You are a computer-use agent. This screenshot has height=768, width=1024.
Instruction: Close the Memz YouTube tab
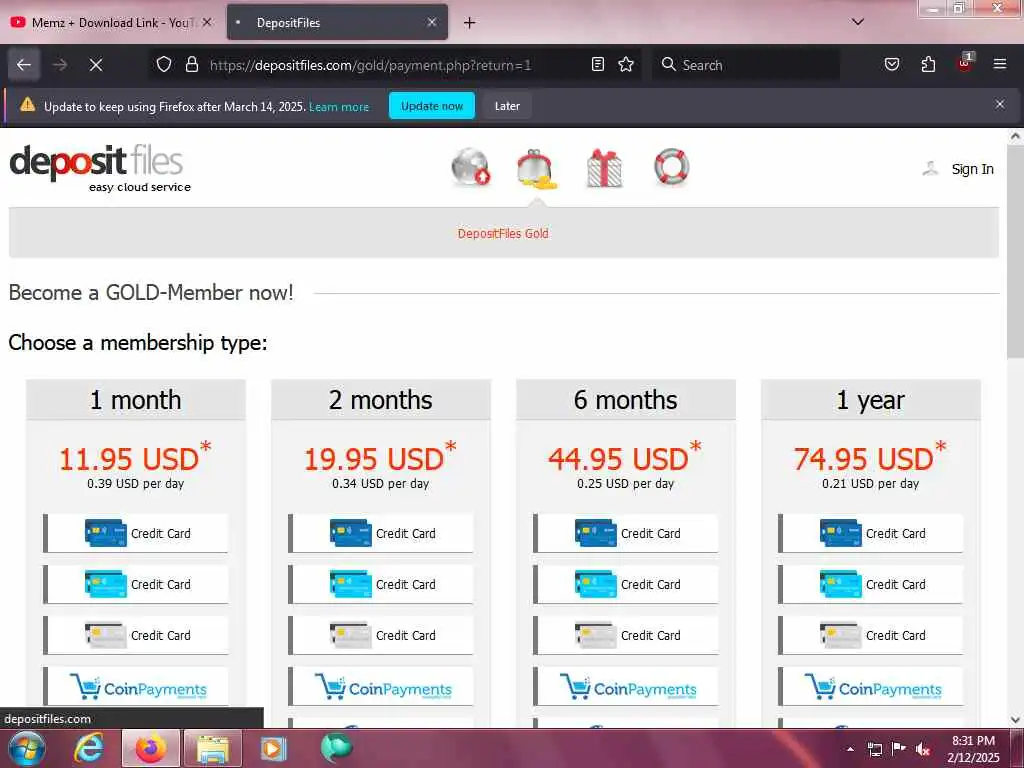coord(207,22)
